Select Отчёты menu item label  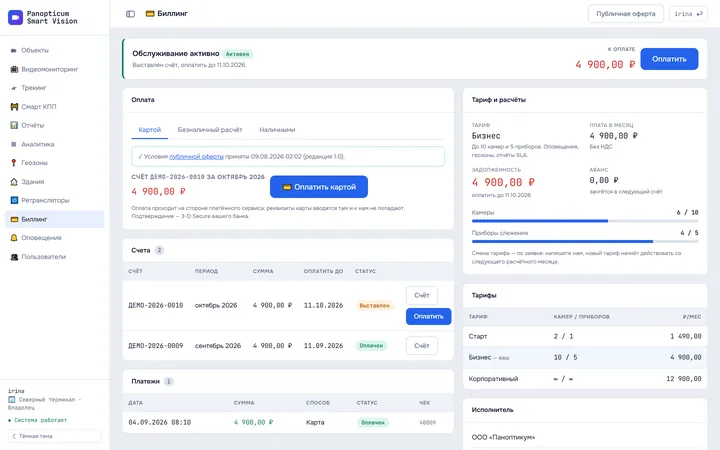[x=33, y=125]
